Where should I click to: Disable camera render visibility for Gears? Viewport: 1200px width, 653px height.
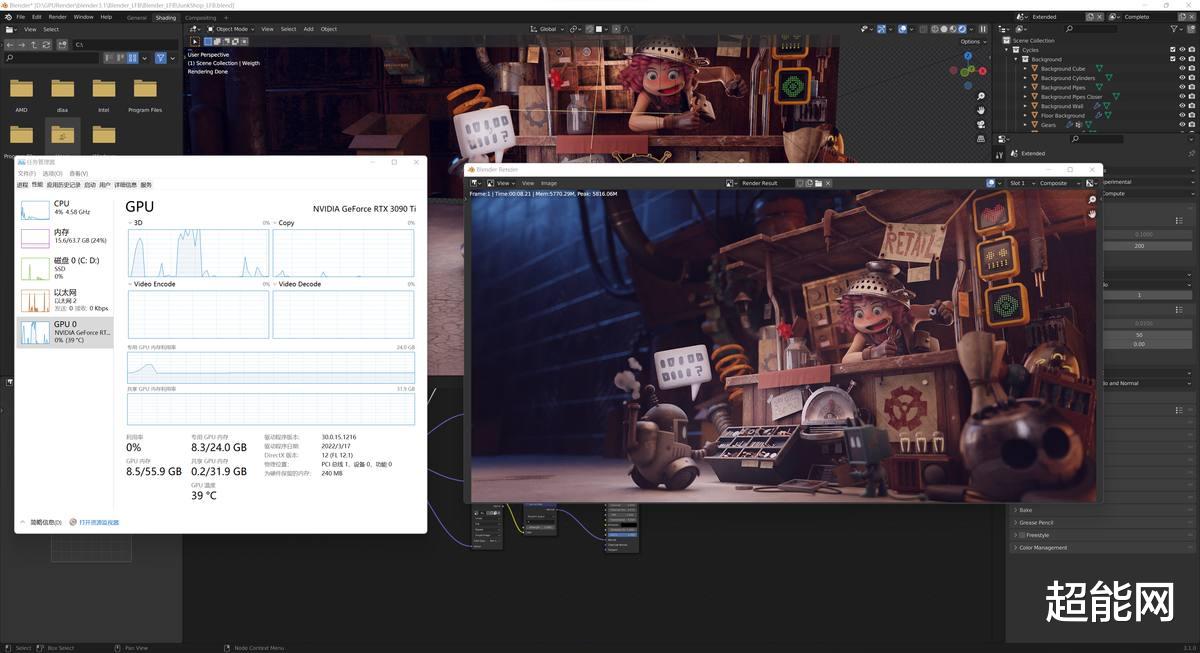pos(1191,124)
